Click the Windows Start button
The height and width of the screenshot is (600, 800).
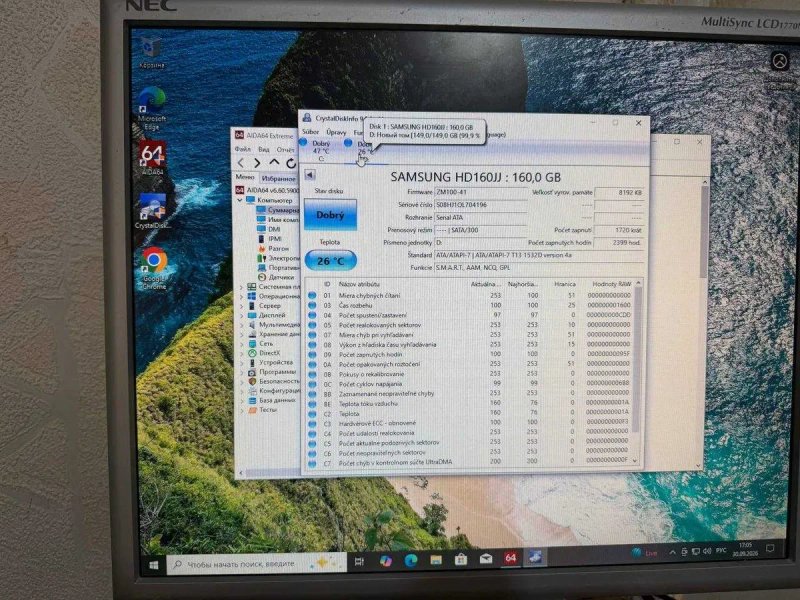153,565
